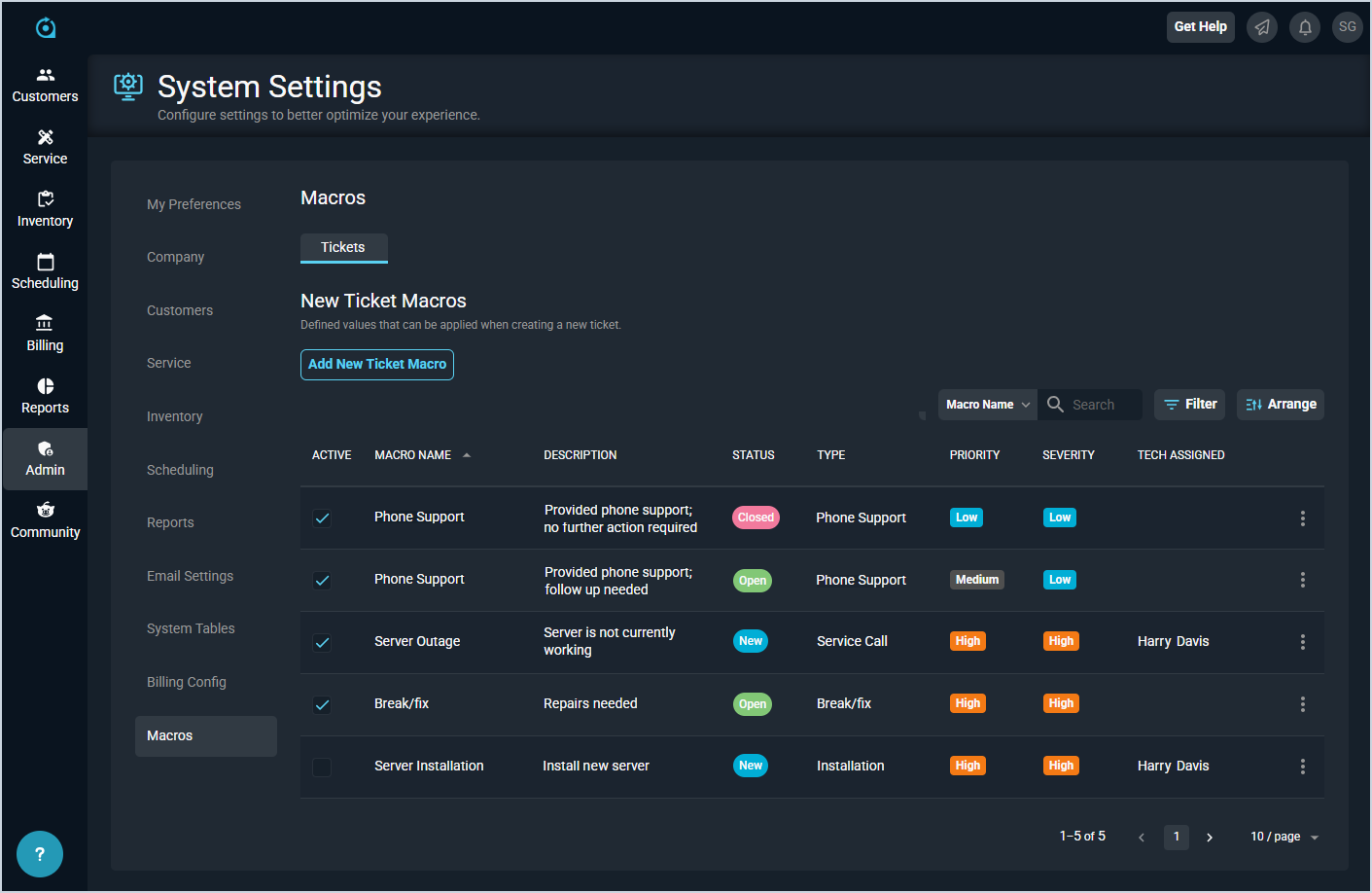Go to Inventory from the left icon bar
Image resolution: width=1372 pixels, height=893 pixels.
(x=45, y=210)
